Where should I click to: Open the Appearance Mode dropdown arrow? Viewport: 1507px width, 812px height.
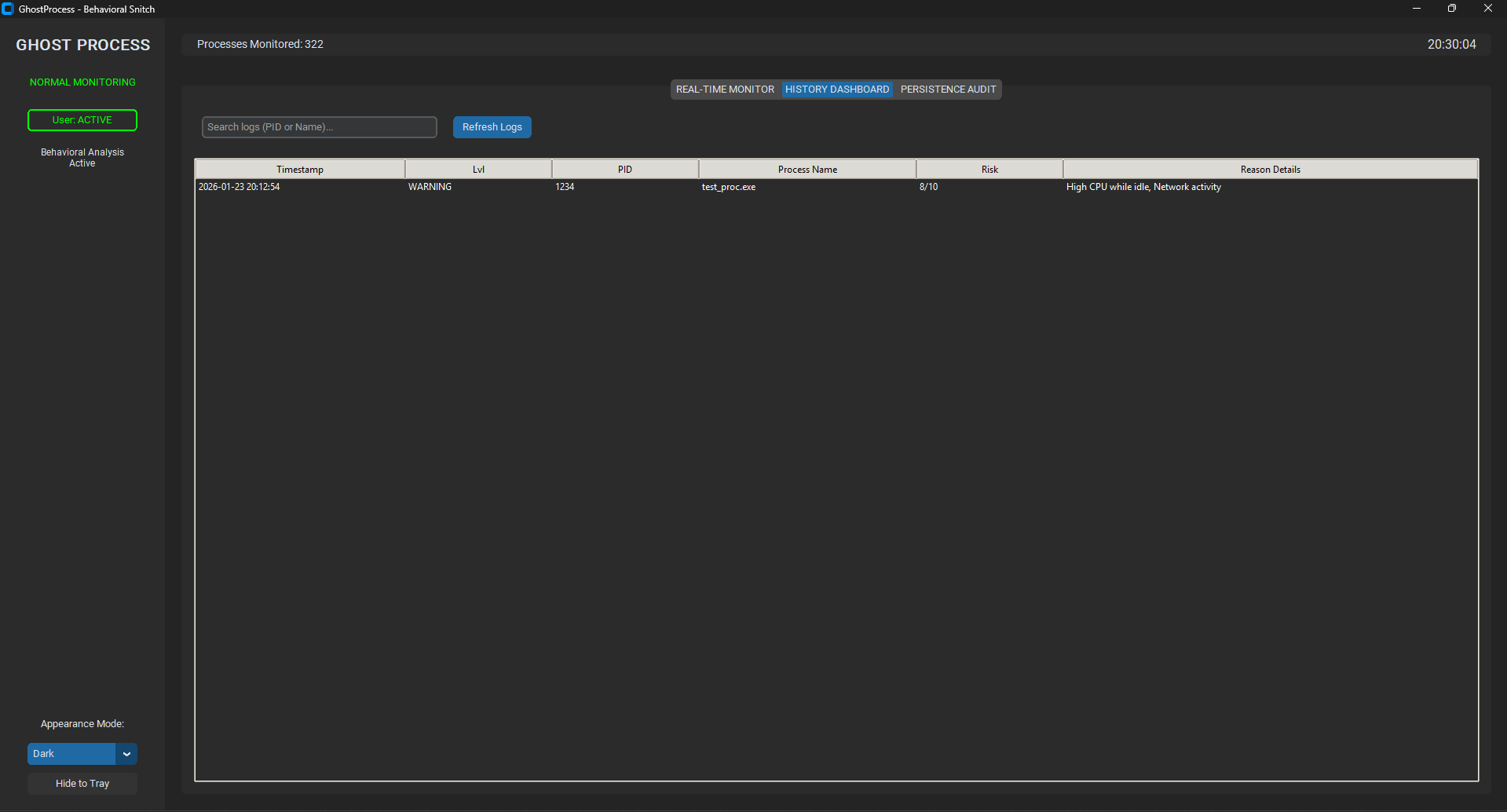click(x=126, y=754)
